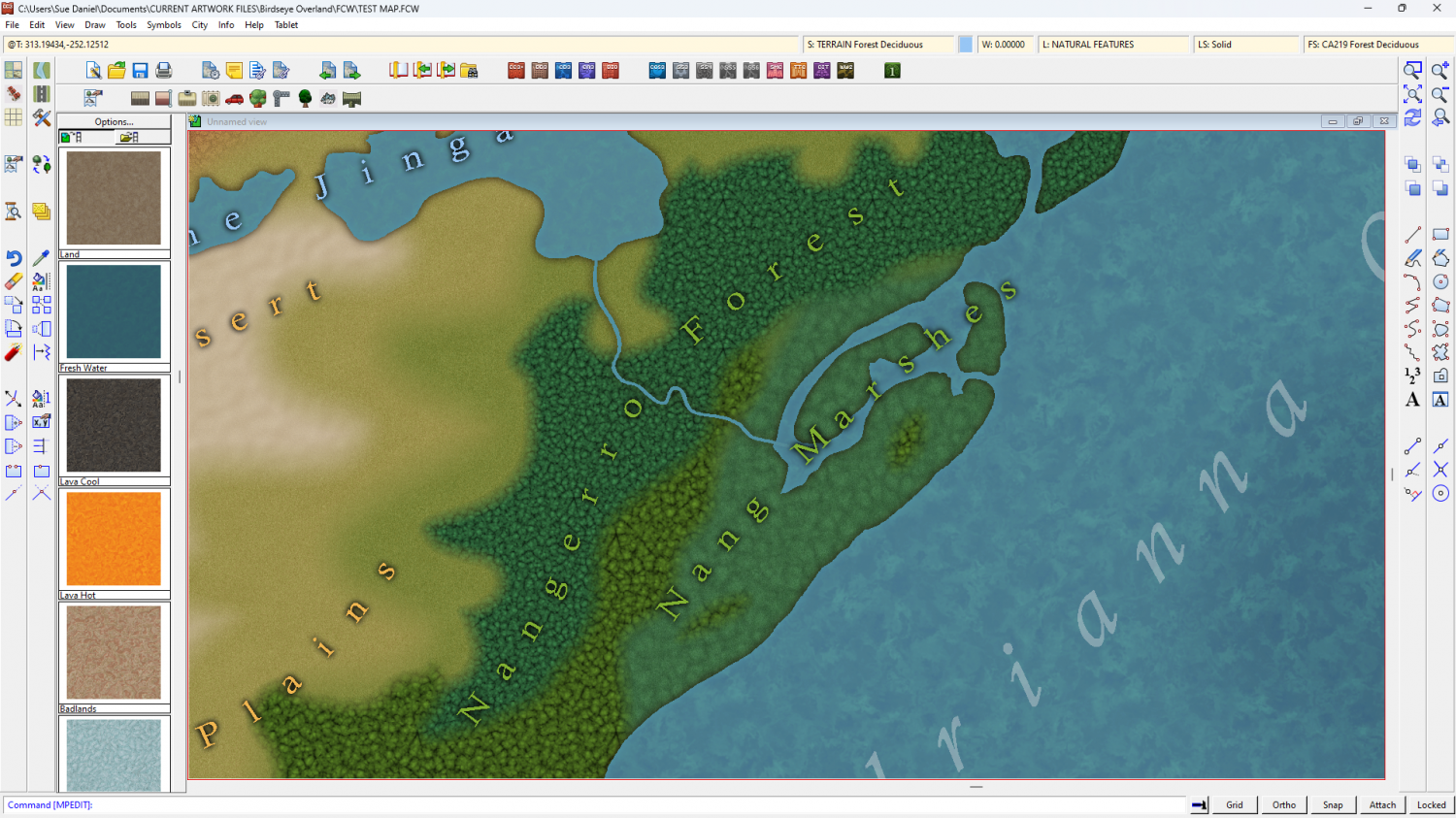Click the Options... button
Screen dimensions: 1456x818
tap(115, 121)
